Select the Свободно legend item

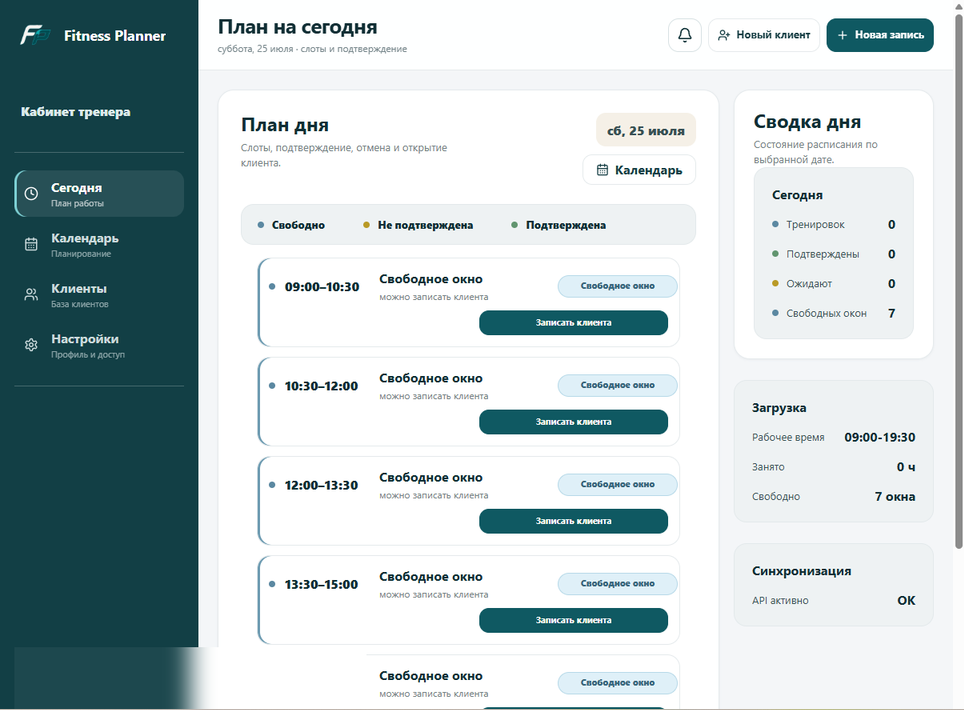point(291,225)
